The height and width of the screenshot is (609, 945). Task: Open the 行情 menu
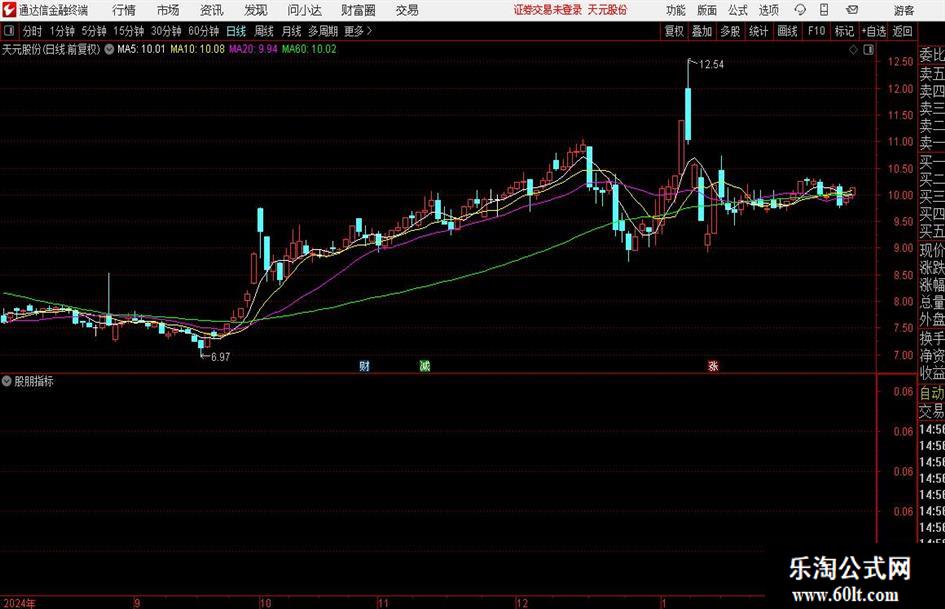click(x=124, y=10)
